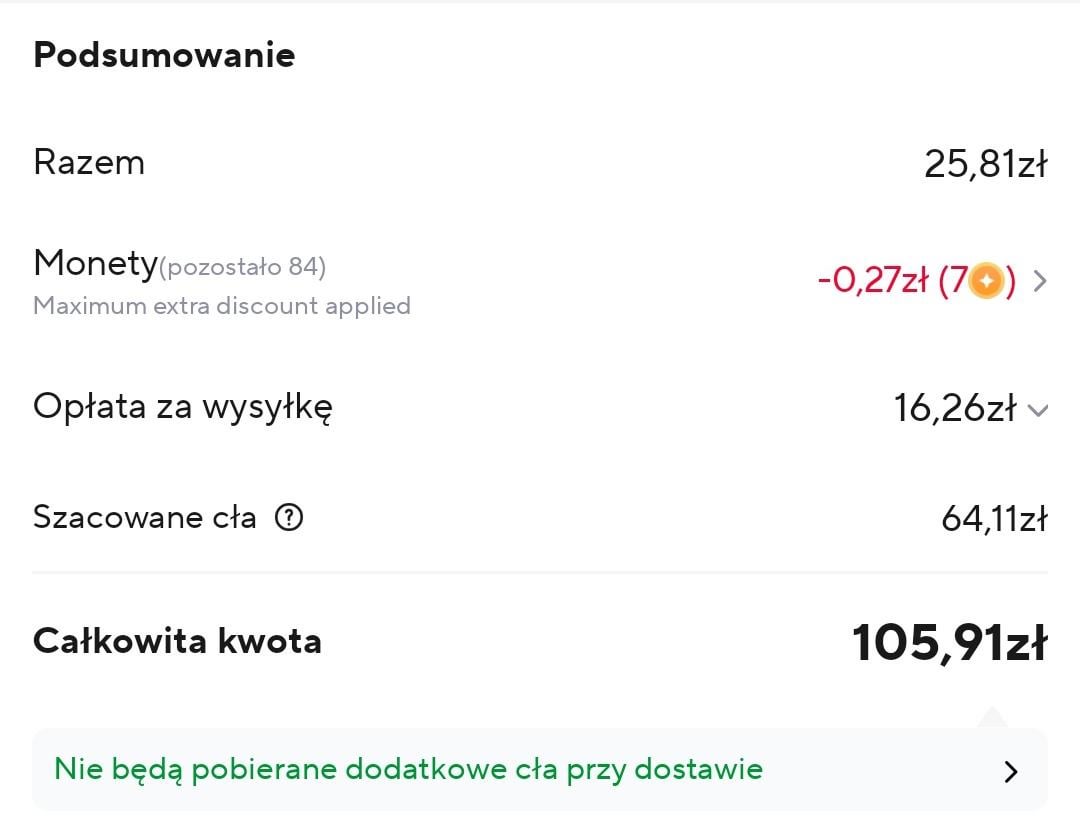Viewport: 1080px width, 836px height.
Task: Expand the Opłata za wysyłkę dropdown arrow
Action: point(1037,410)
